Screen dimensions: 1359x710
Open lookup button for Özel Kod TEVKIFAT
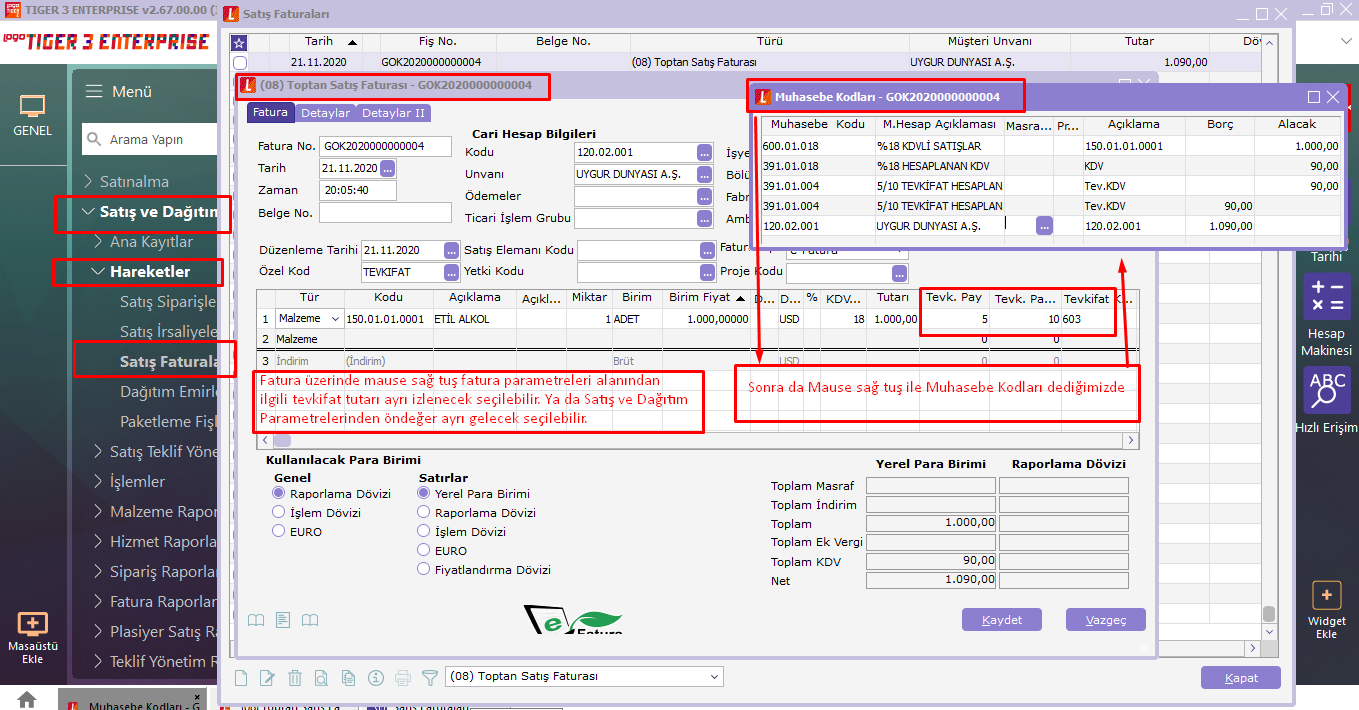(452, 272)
